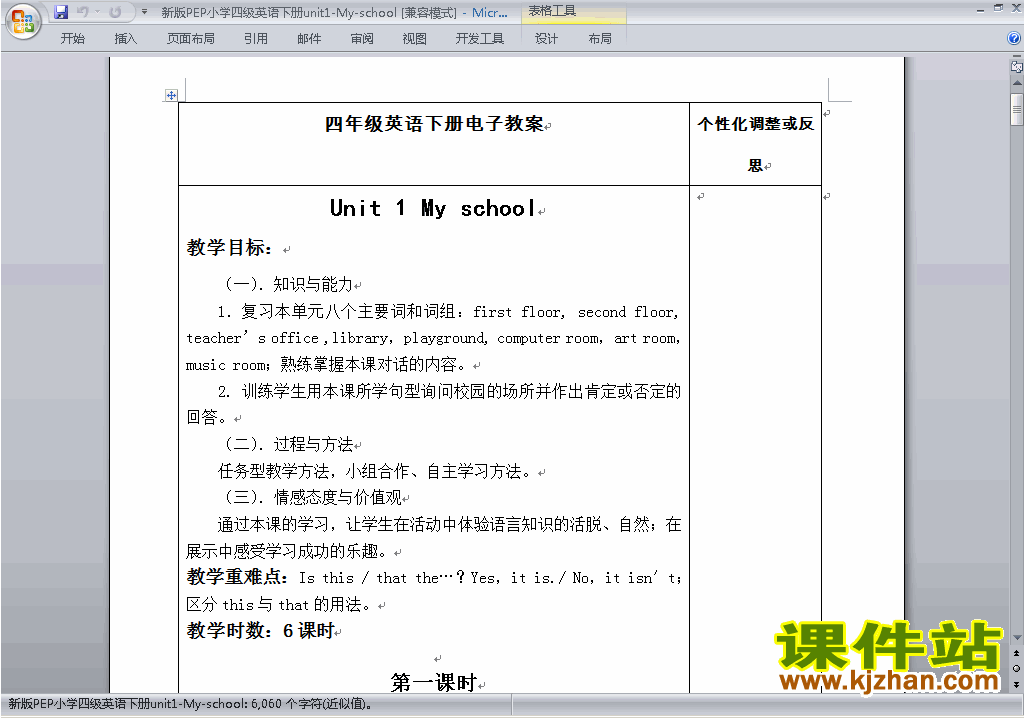
Task: Click the vertical scrollbar down arrow
Action: (x=1017, y=638)
